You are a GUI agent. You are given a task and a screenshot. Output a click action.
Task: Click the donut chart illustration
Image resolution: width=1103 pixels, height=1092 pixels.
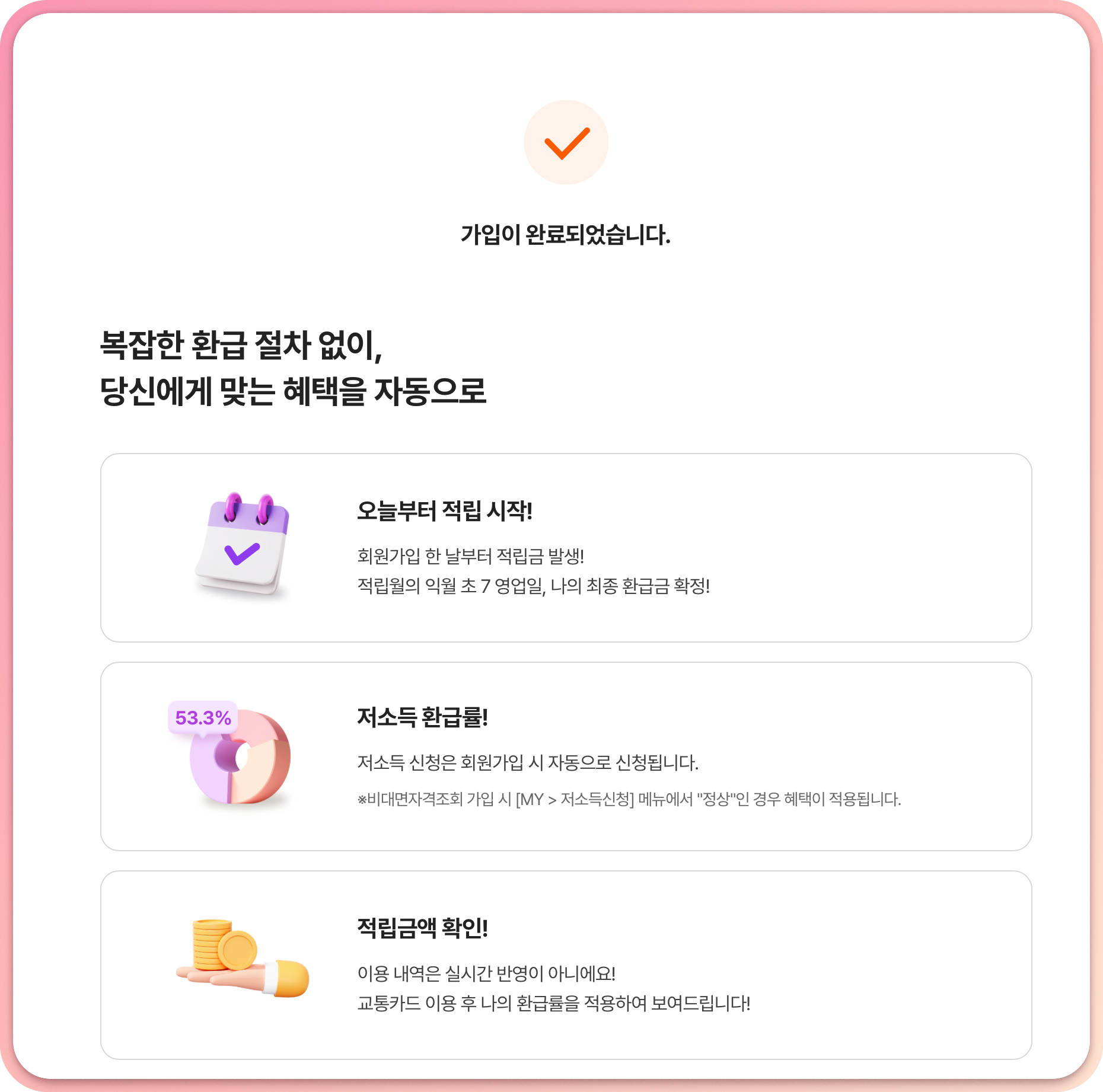240,757
